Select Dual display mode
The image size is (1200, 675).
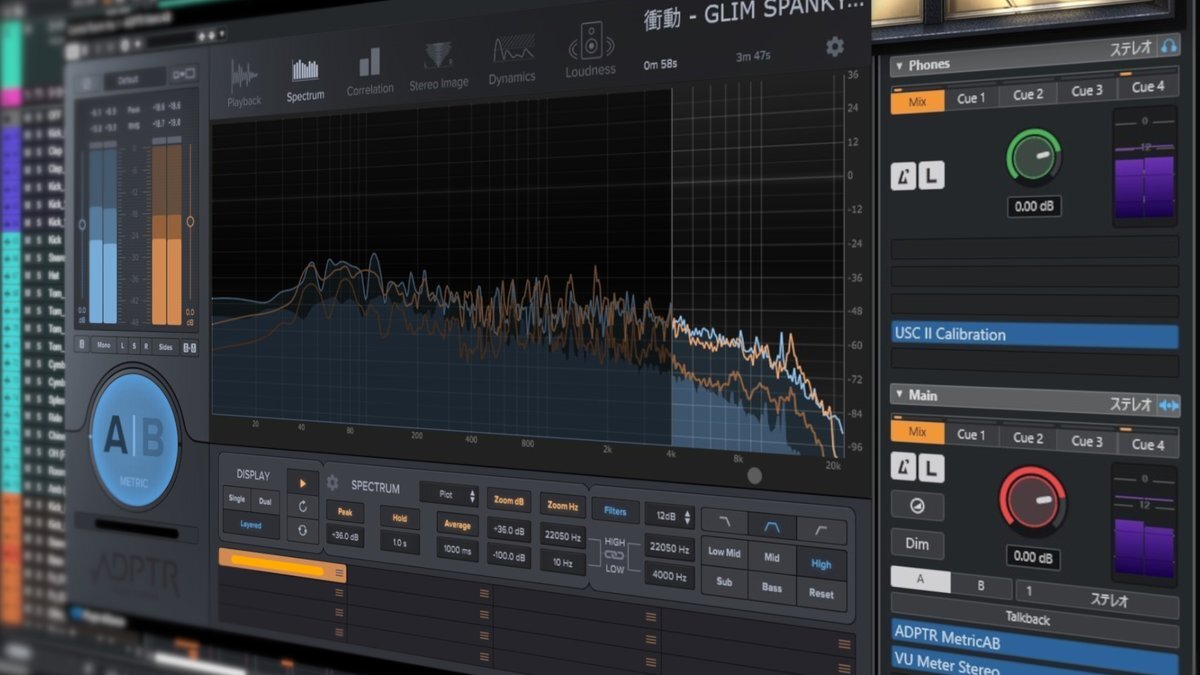tap(265, 501)
